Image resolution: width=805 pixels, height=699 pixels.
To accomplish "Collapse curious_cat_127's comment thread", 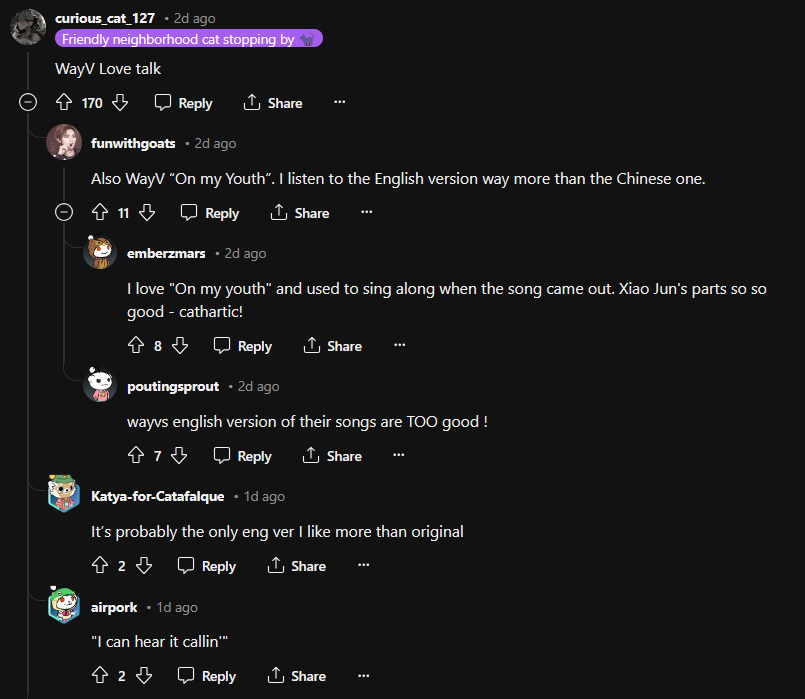I will click(x=28, y=102).
